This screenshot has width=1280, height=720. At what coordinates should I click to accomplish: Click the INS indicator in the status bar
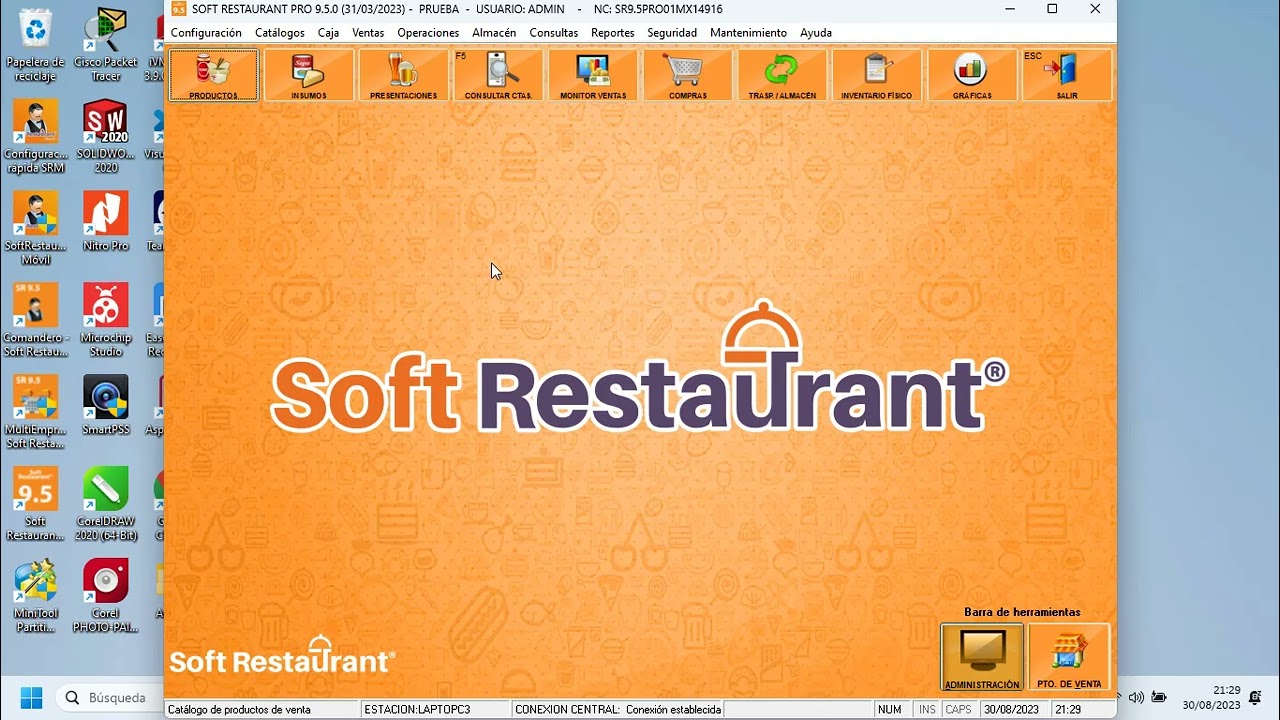(x=927, y=709)
